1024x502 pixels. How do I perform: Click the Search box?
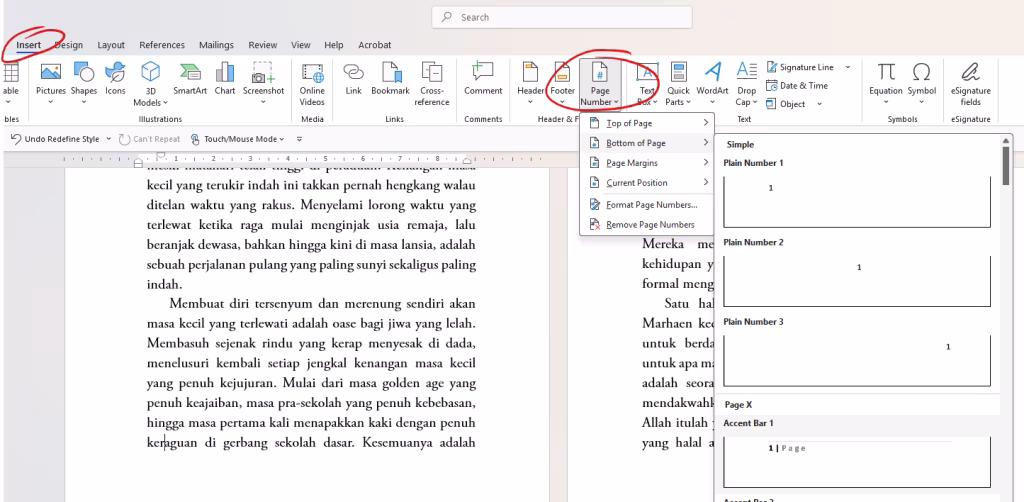[562, 18]
